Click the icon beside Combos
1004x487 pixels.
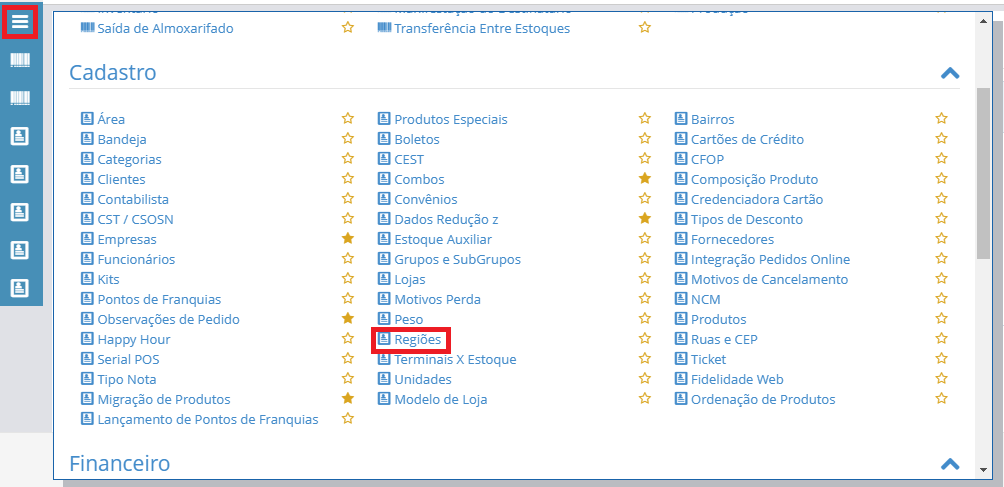(384, 179)
